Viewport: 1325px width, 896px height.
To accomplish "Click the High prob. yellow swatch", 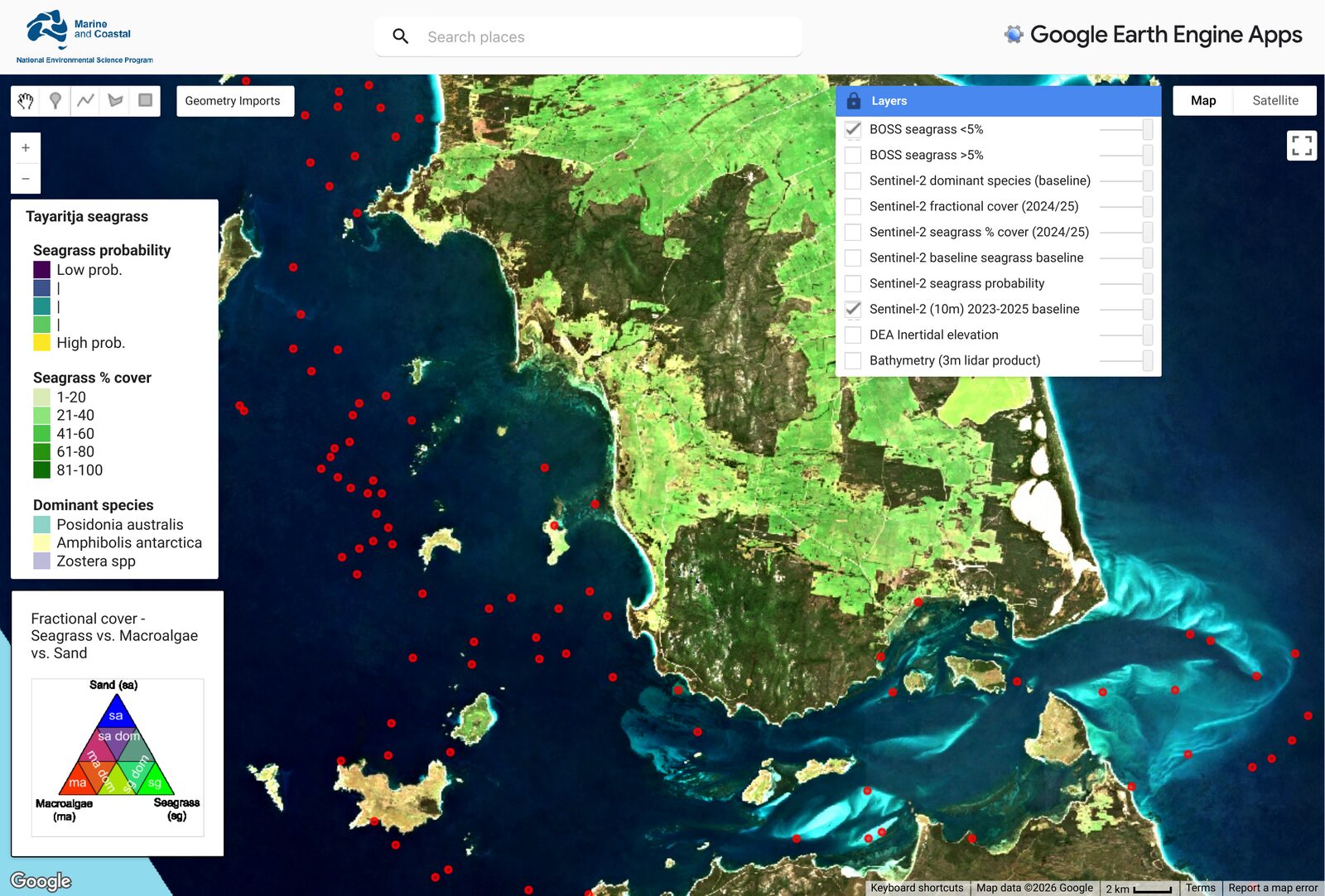I will coord(41,343).
